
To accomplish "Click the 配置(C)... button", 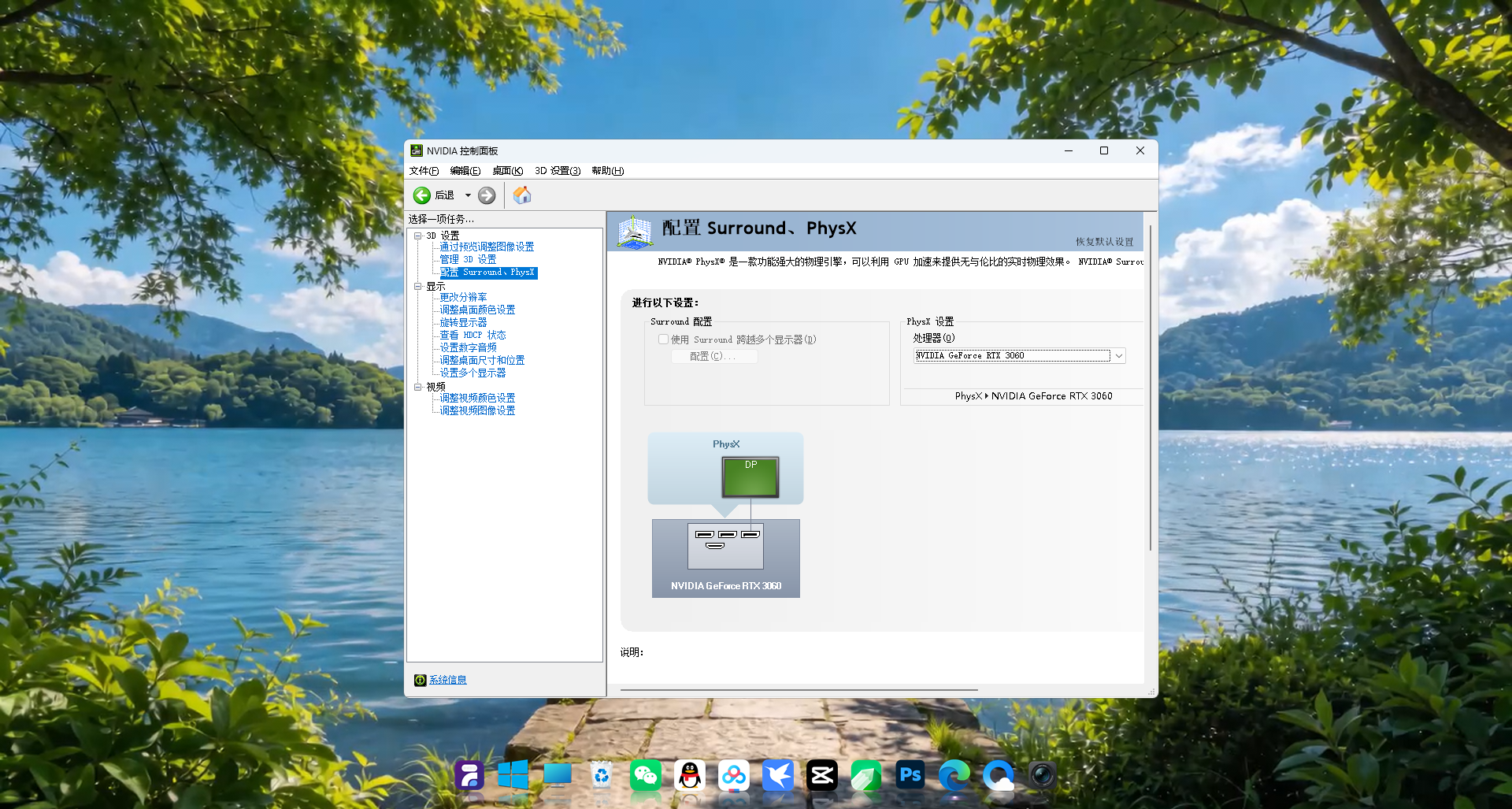I will pyautogui.click(x=714, y=357).
